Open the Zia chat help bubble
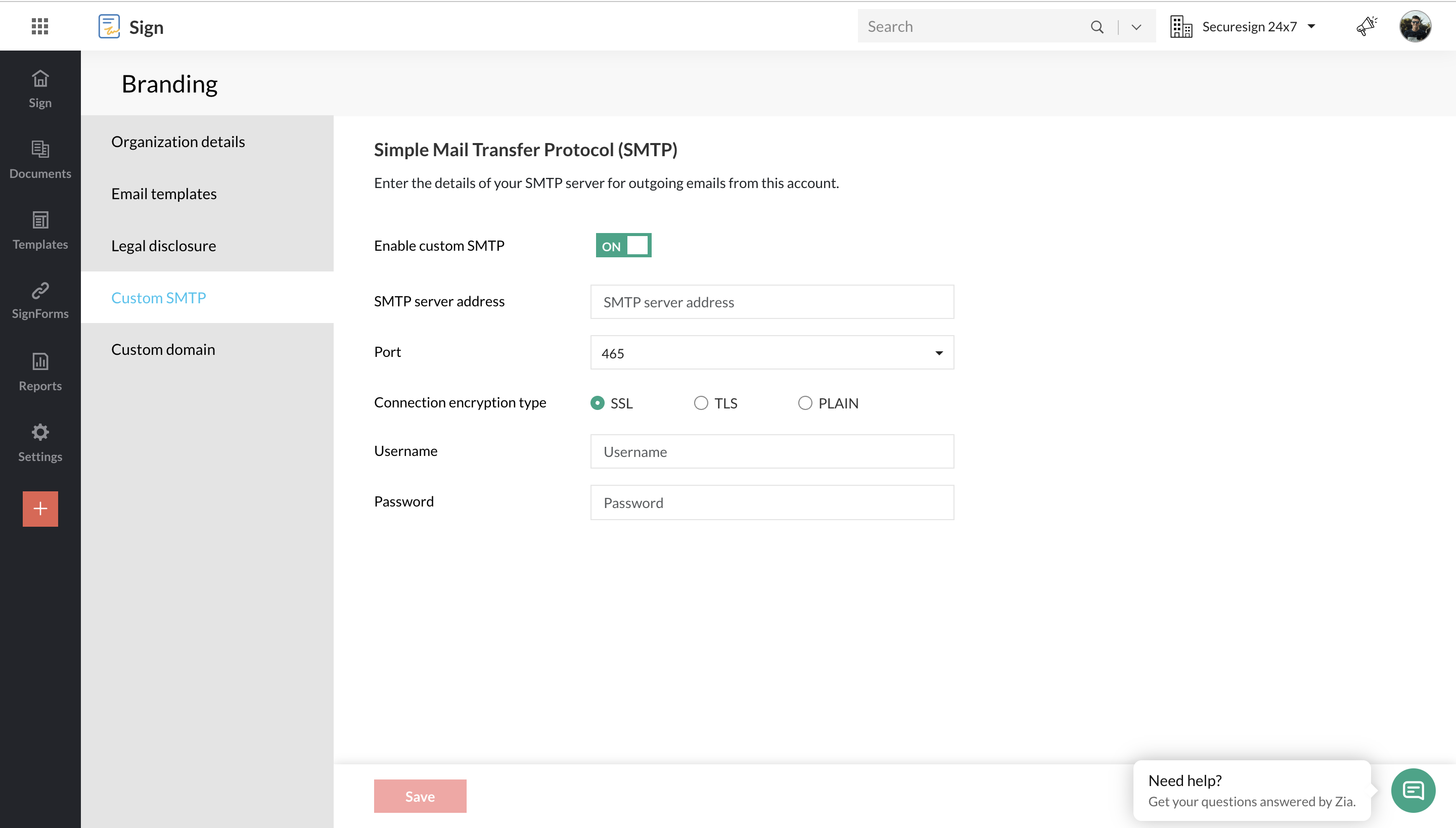The width and height of the screenshot is (1456, 828). [x=1413, y=790]
